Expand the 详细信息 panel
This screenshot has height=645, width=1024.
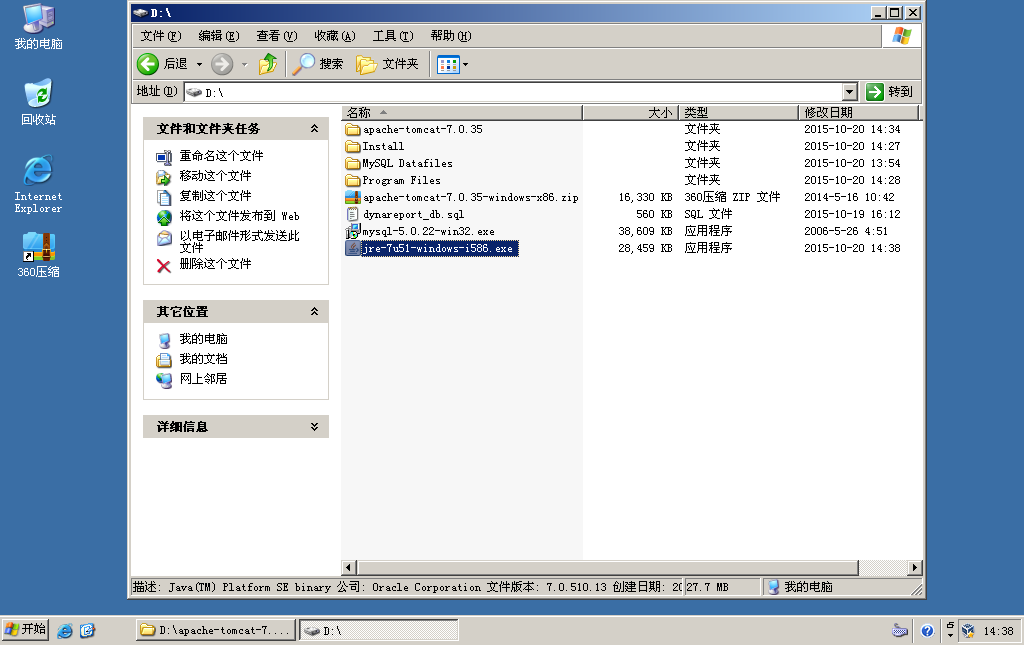pyautogui.click(x=314, y=426)
